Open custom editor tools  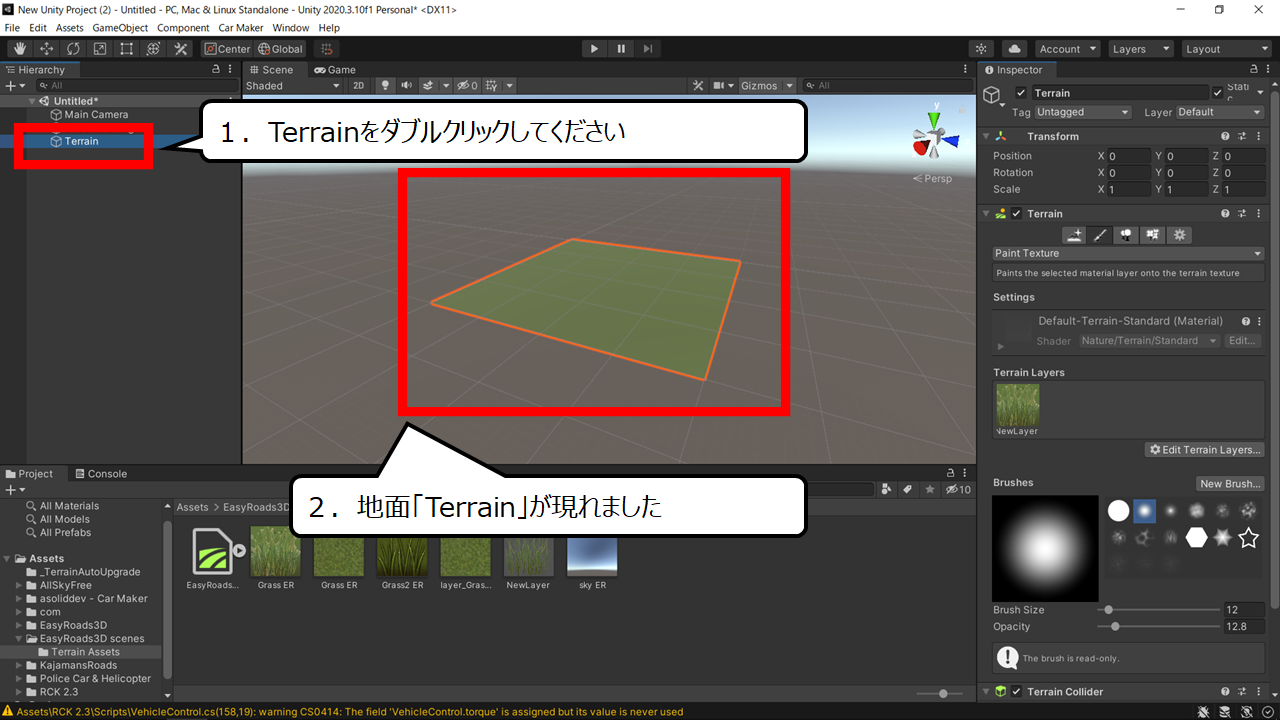pos(181,49)
